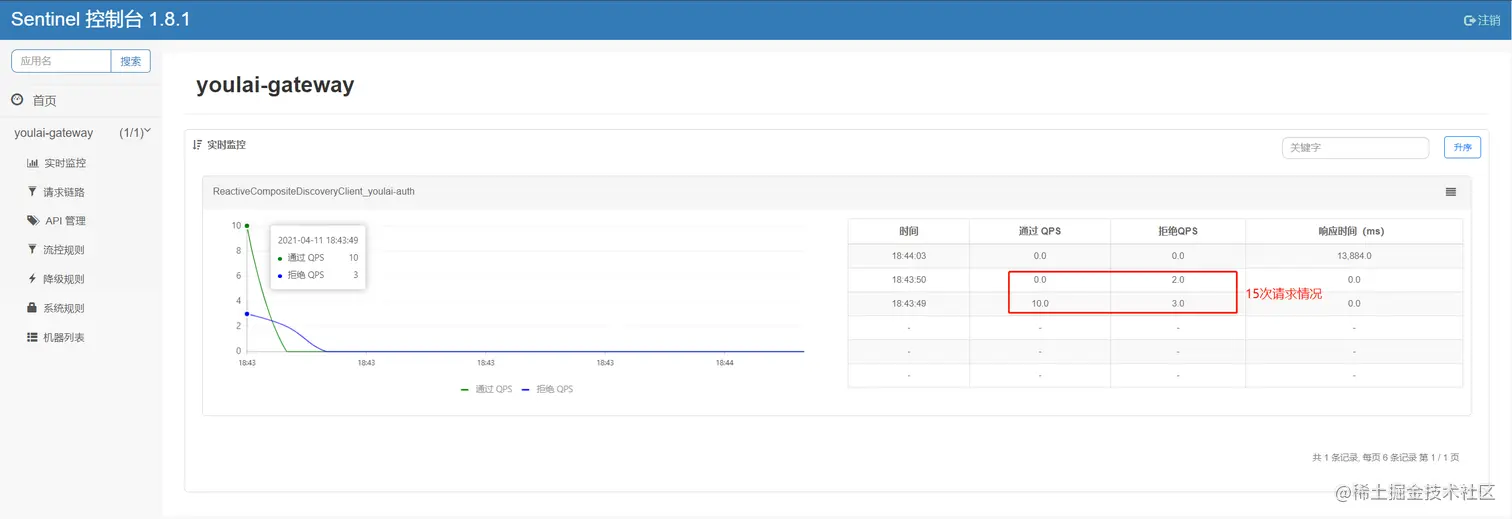Click the hamburger menu icon of the resource panel
1512x519 pixels.
pos(1451,191)
